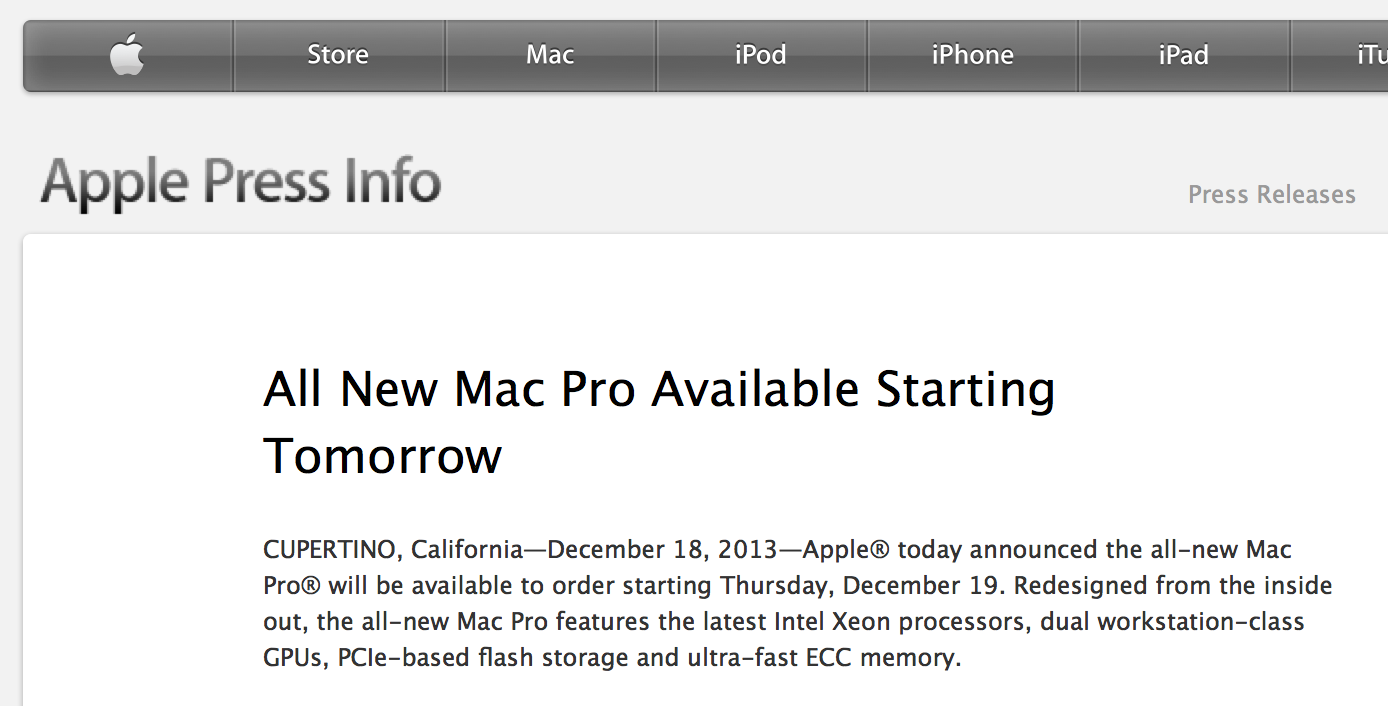
Task: Click the word Tomorrow in the headline
Action: click(383, 457)
